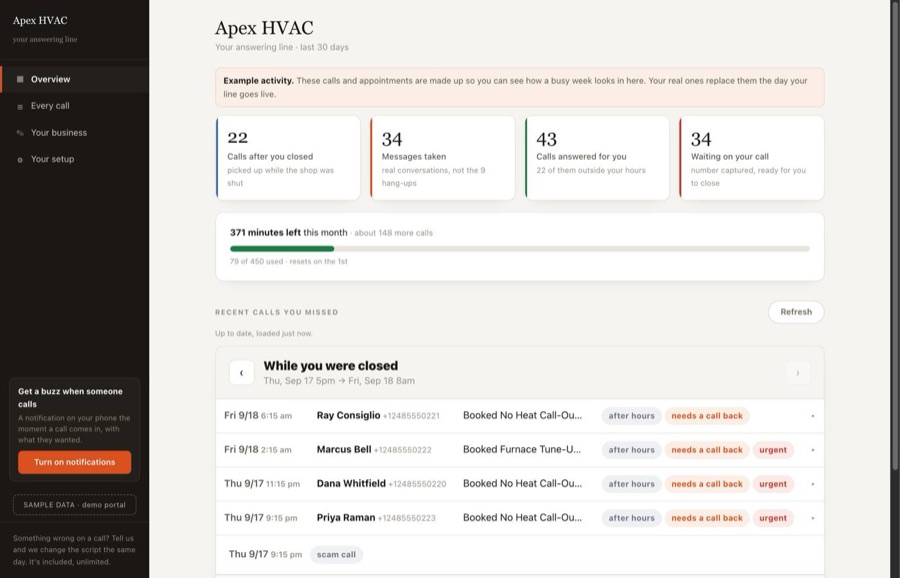The width and height of the screenshot is (900, 578).
Task: Click Dana Whitfield's name
Action: tap(351, 483)
